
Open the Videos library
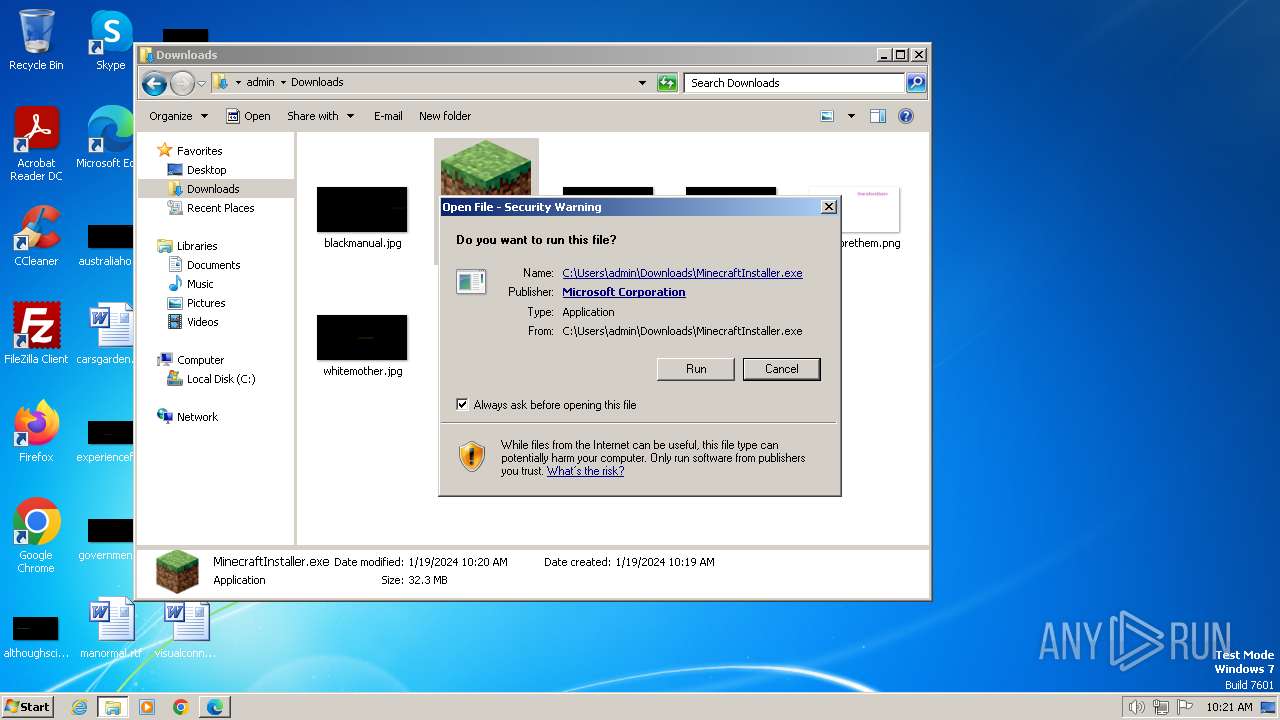click(x=192, y=322)
